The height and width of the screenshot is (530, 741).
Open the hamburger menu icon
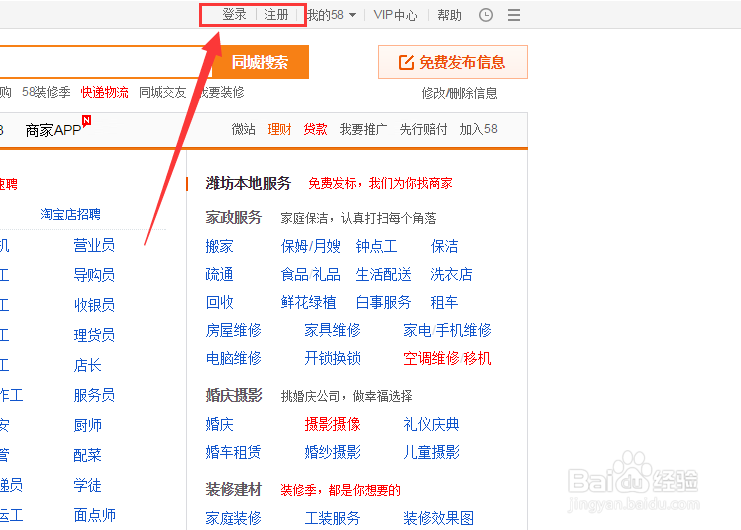514,15
